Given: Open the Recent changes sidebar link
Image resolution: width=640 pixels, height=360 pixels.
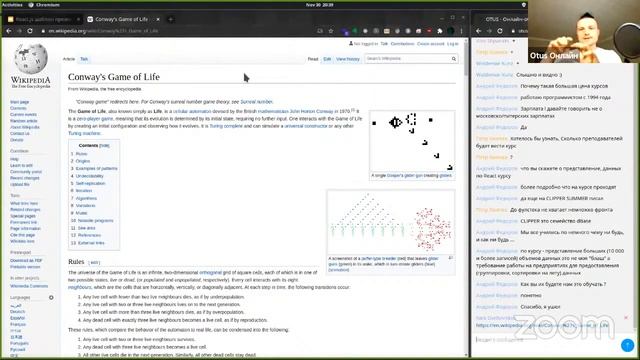Looking at the screenshot, I should point(25,178).
